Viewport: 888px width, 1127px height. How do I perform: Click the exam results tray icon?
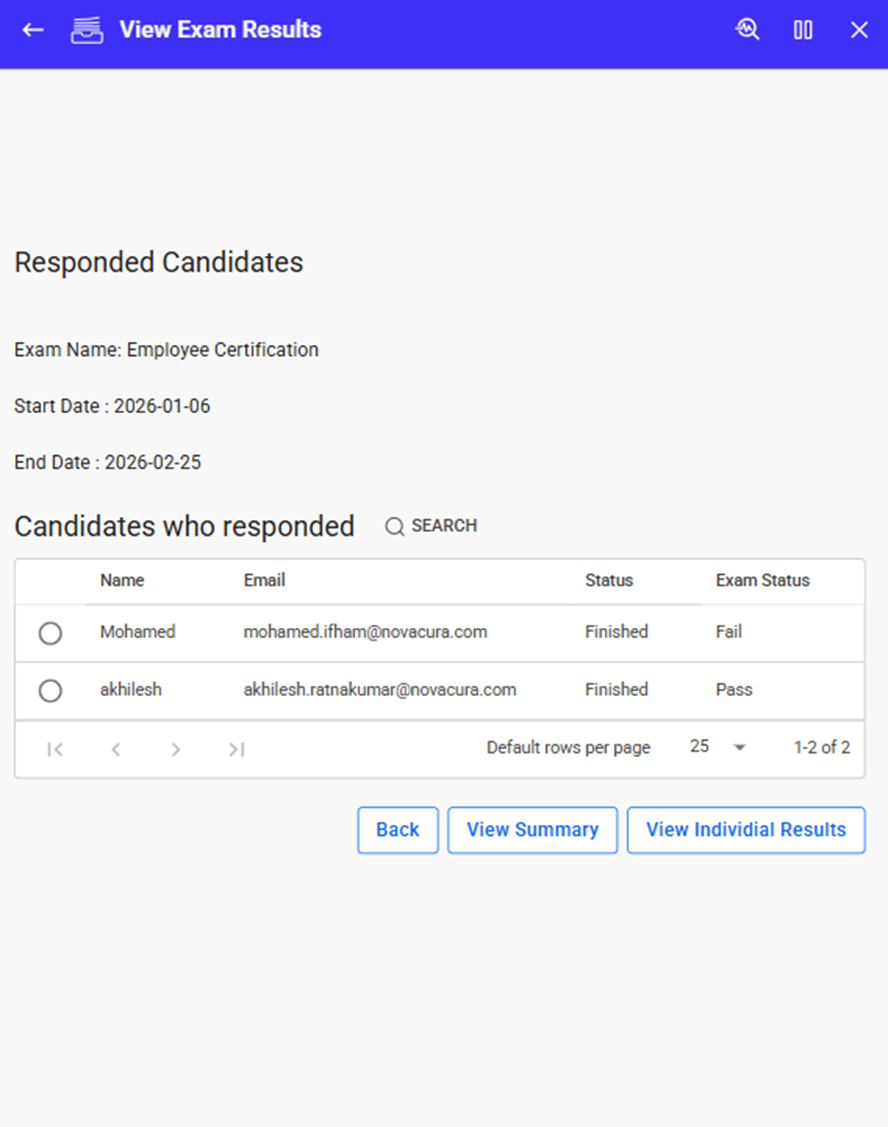(87, 30)
